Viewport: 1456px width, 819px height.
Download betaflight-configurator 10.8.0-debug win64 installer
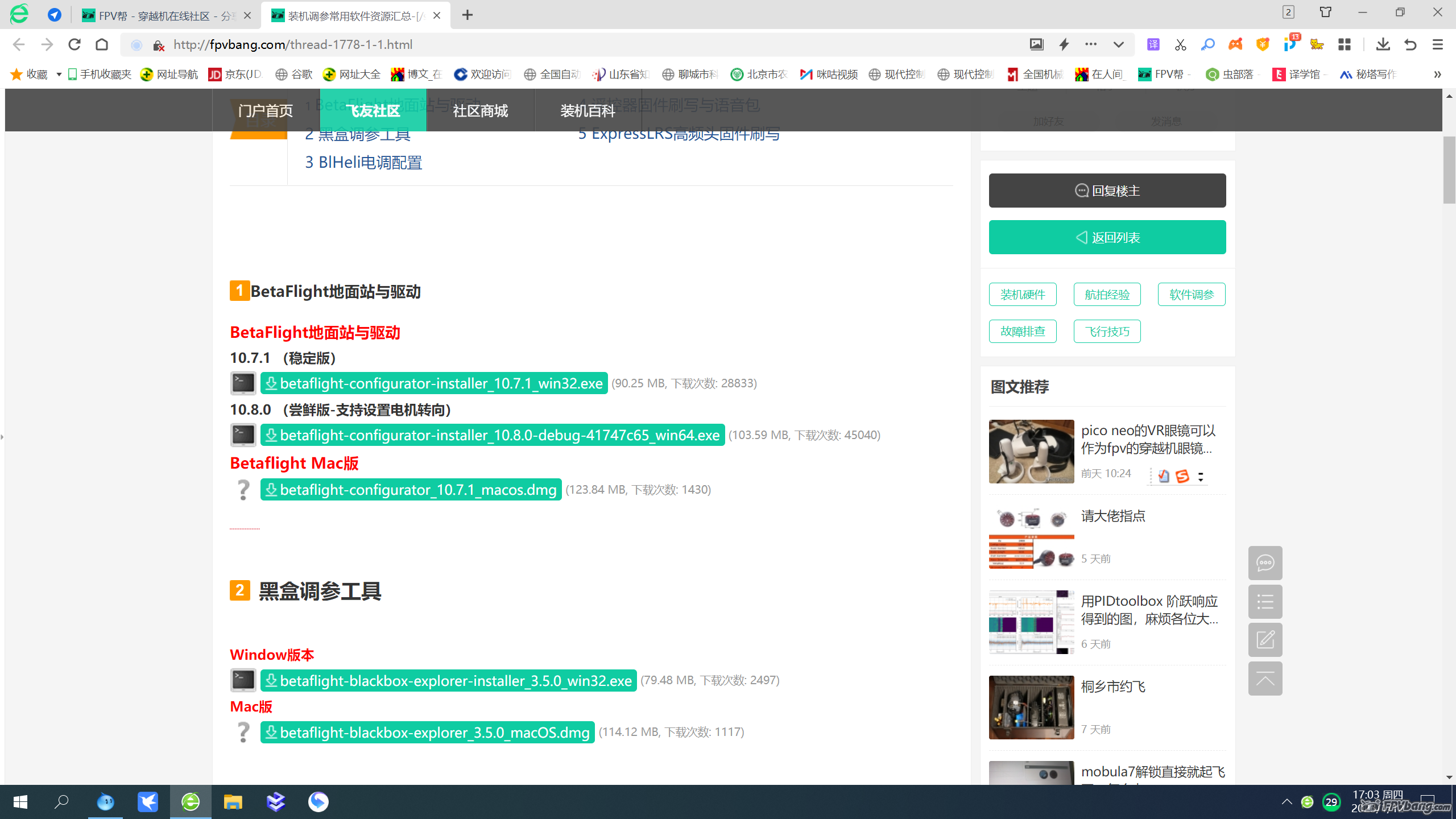click(x=493, y=435)
